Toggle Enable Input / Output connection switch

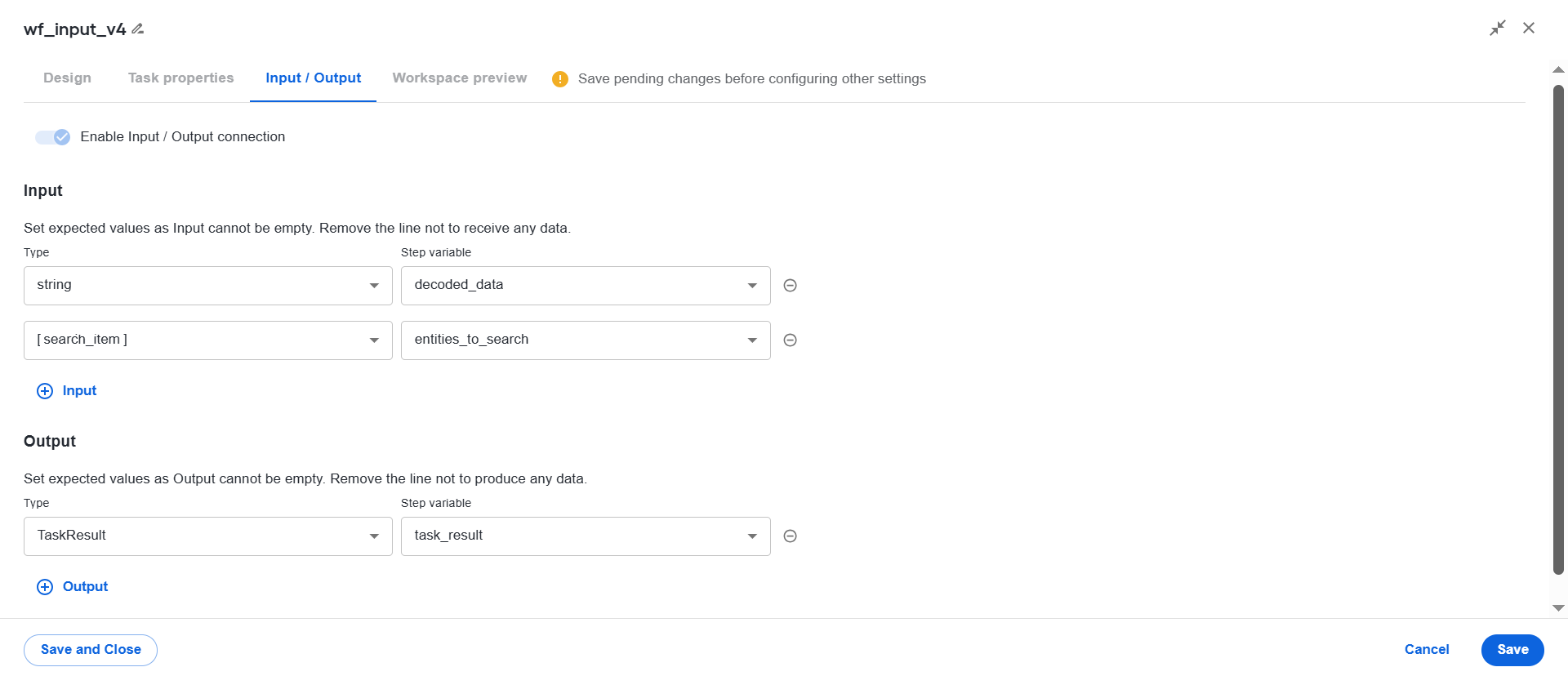[x=52, y=137]
